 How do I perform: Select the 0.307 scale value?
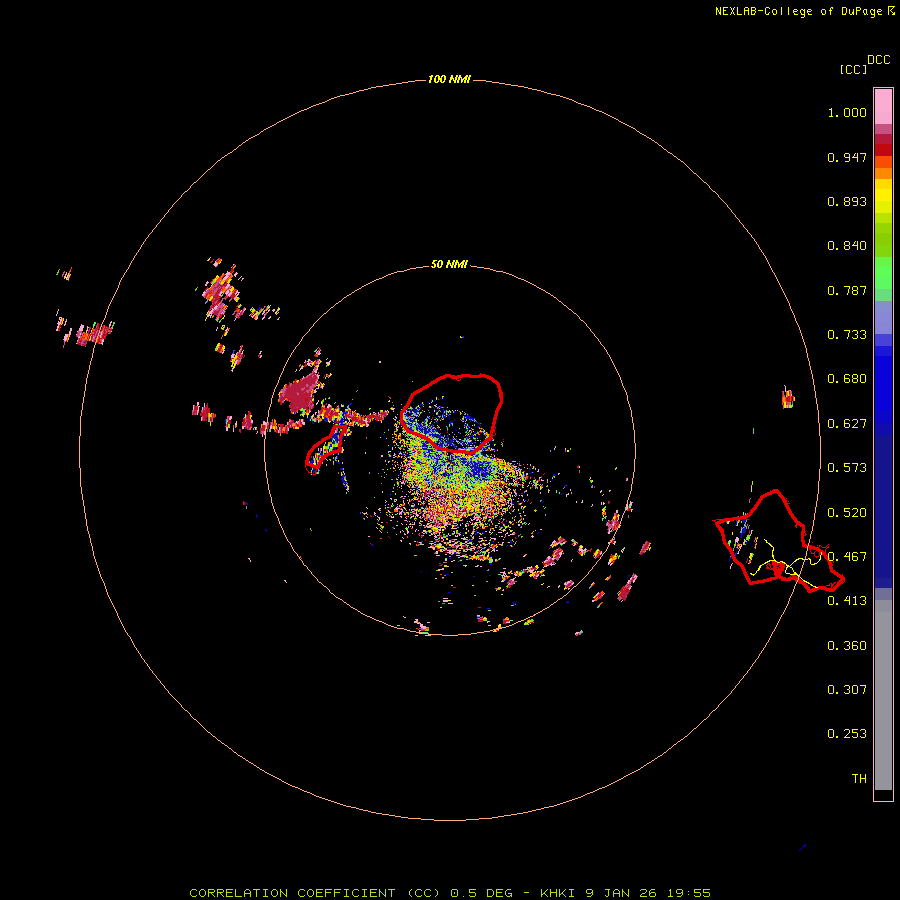click(847, 690)
